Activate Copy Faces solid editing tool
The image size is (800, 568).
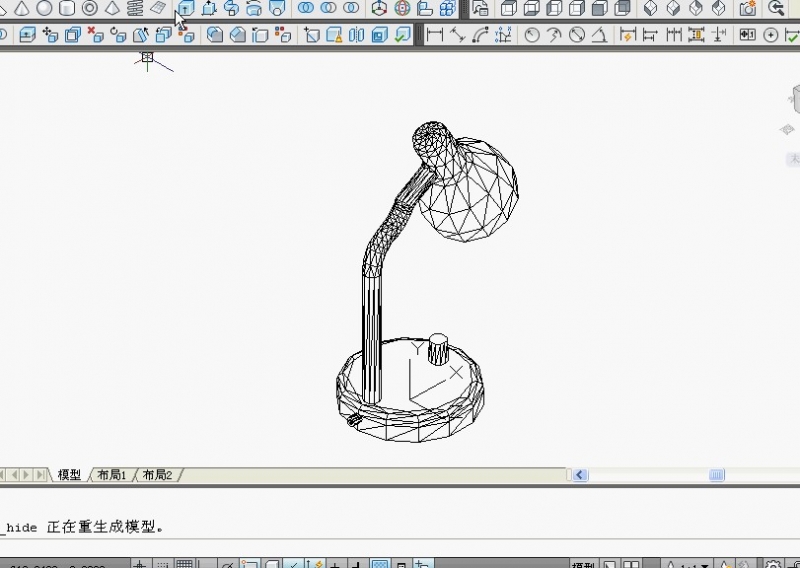[x=163, y=35]
